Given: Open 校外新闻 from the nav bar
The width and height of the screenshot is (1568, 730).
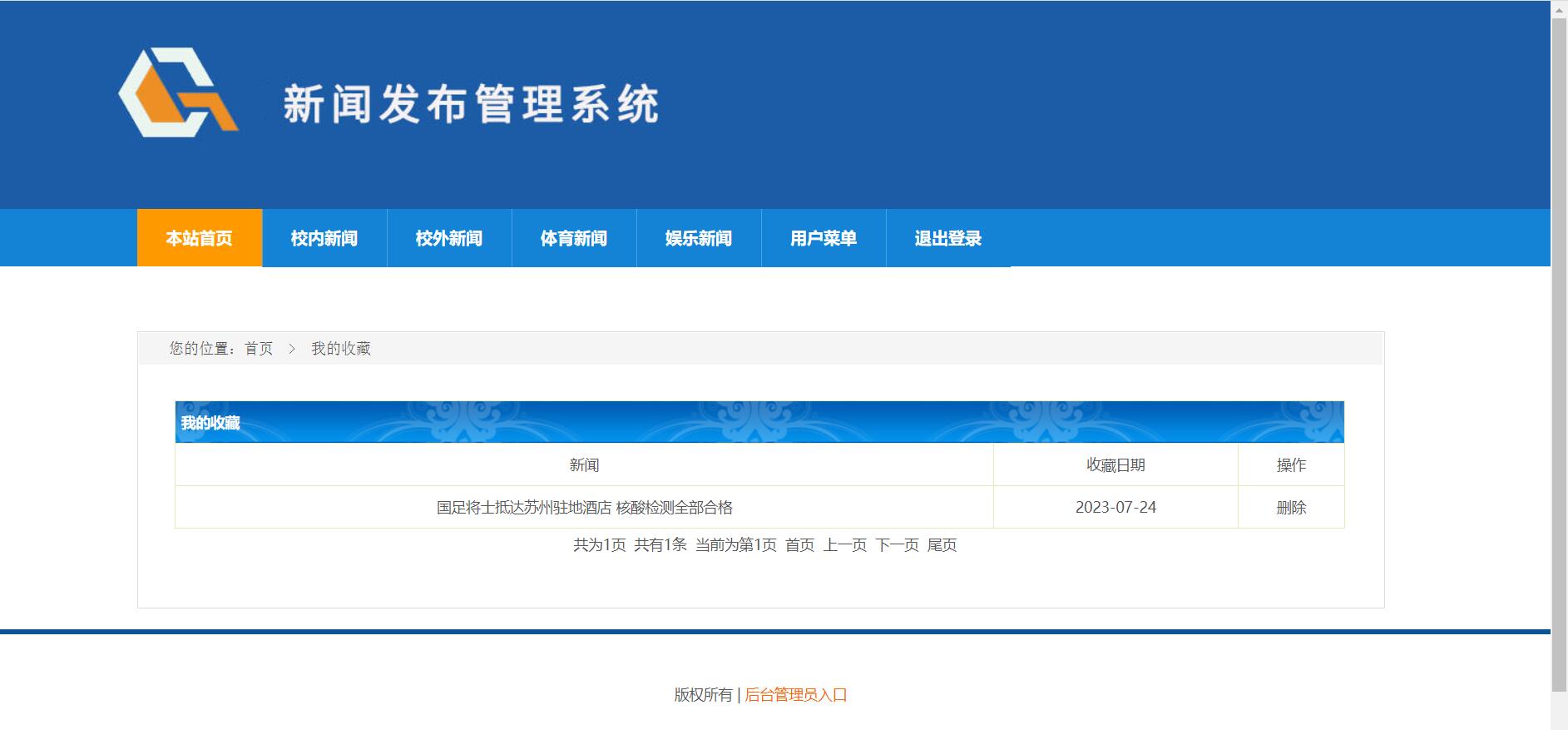Looking at the screenshot, I should click(449, 238).
